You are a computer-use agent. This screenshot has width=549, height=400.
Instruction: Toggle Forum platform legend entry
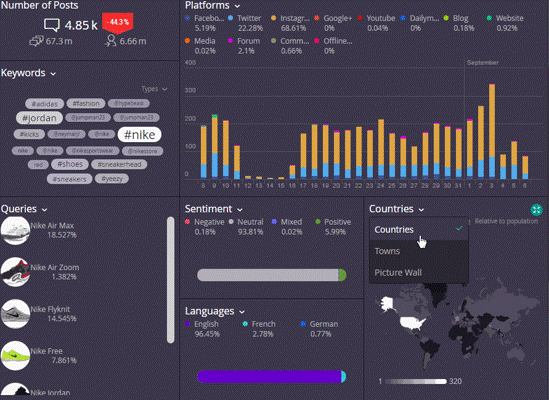pos(244,46)
